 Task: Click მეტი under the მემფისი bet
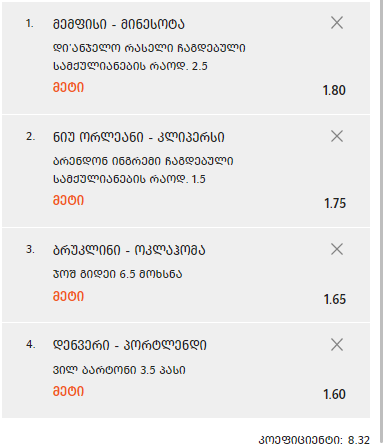click(x=68, y=87)
